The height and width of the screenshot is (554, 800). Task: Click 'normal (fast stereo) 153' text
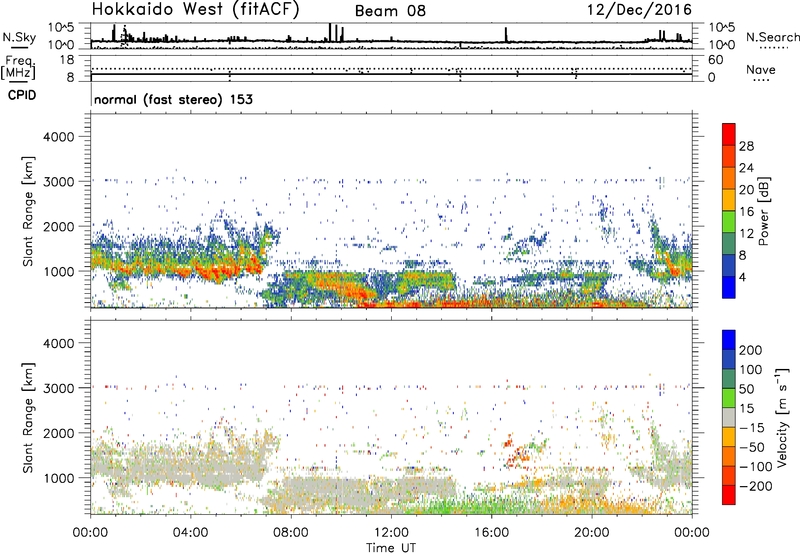173,99
